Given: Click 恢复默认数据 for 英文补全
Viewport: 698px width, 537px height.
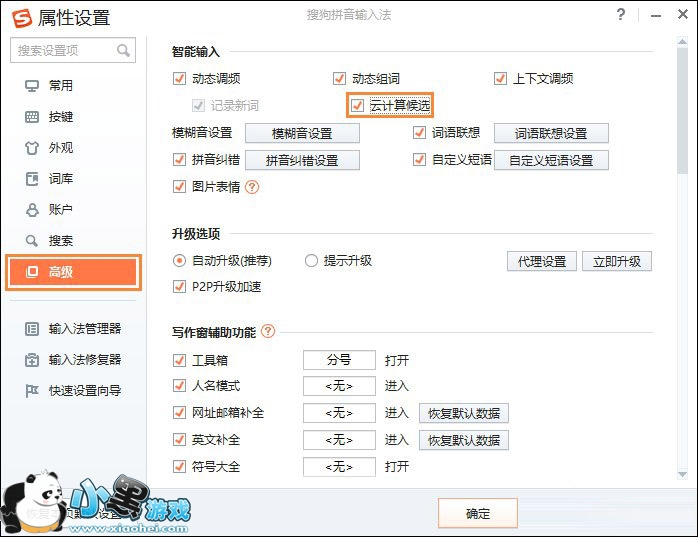Looking at the screenshot, I should 464,440.
